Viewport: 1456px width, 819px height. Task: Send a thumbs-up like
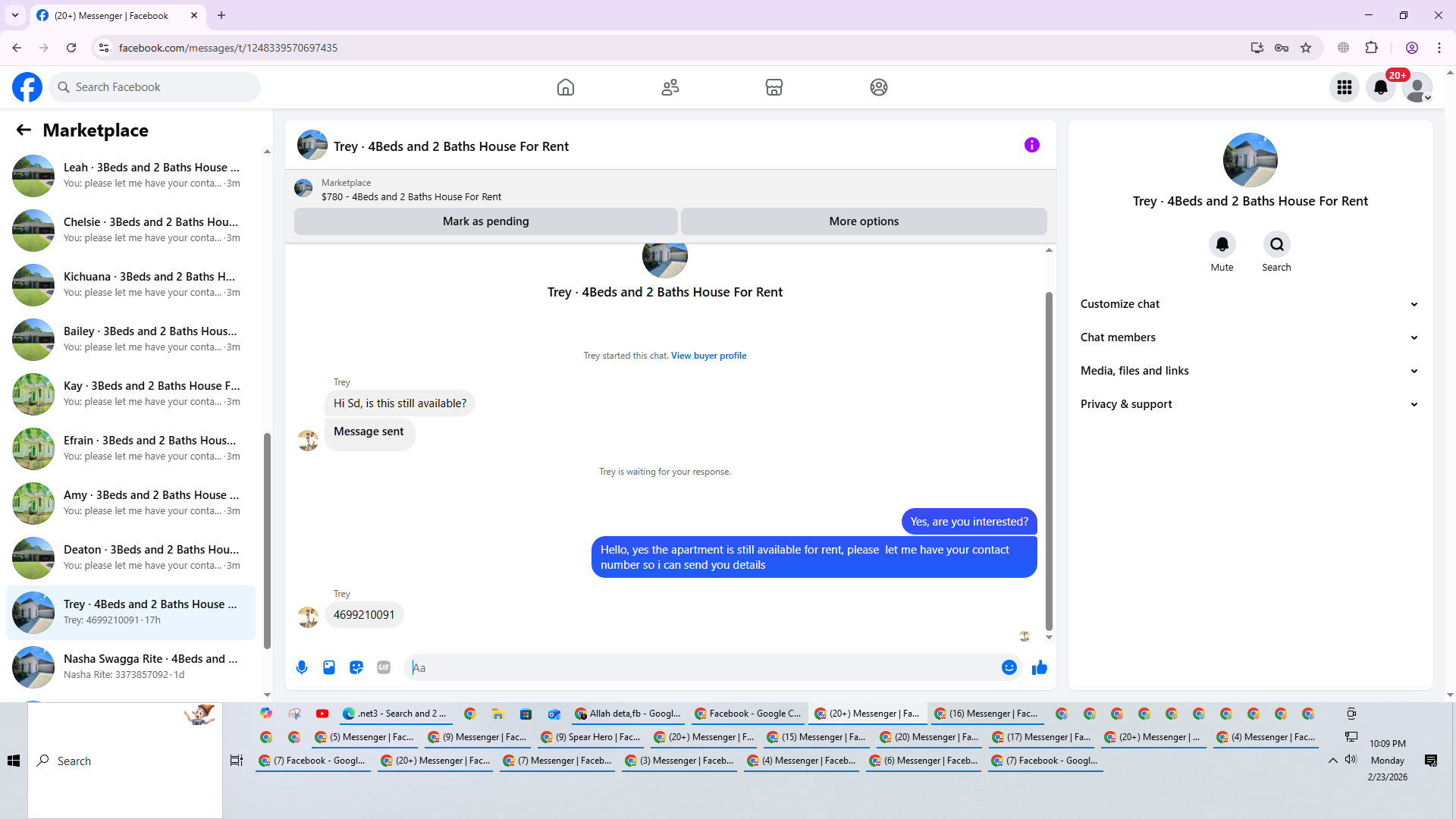click(x=1040, y=667)
